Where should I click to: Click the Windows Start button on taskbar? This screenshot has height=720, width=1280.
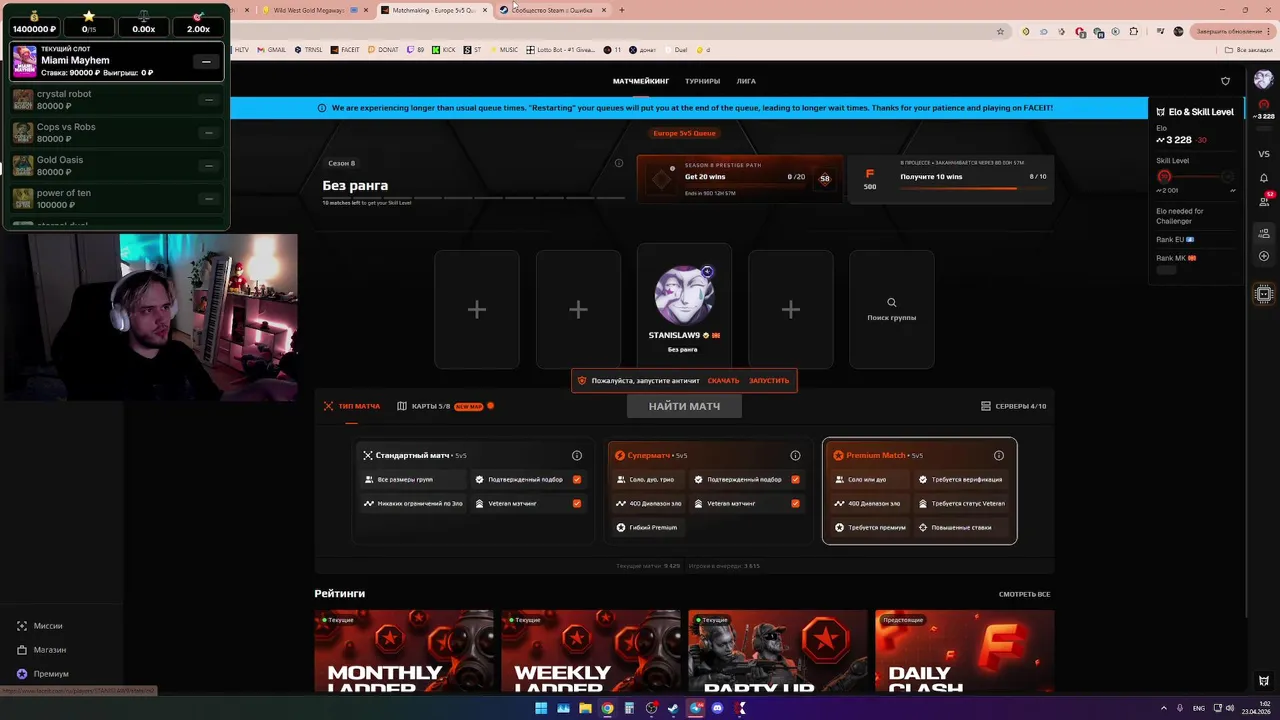(x=541, y=708)
